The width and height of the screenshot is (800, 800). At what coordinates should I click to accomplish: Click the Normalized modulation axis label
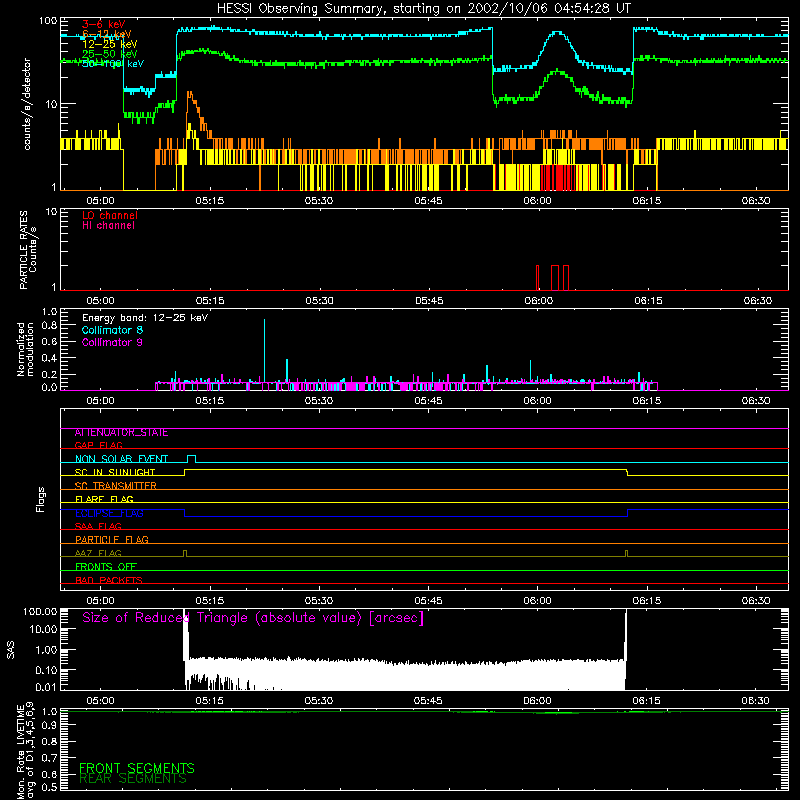point(25,349)
